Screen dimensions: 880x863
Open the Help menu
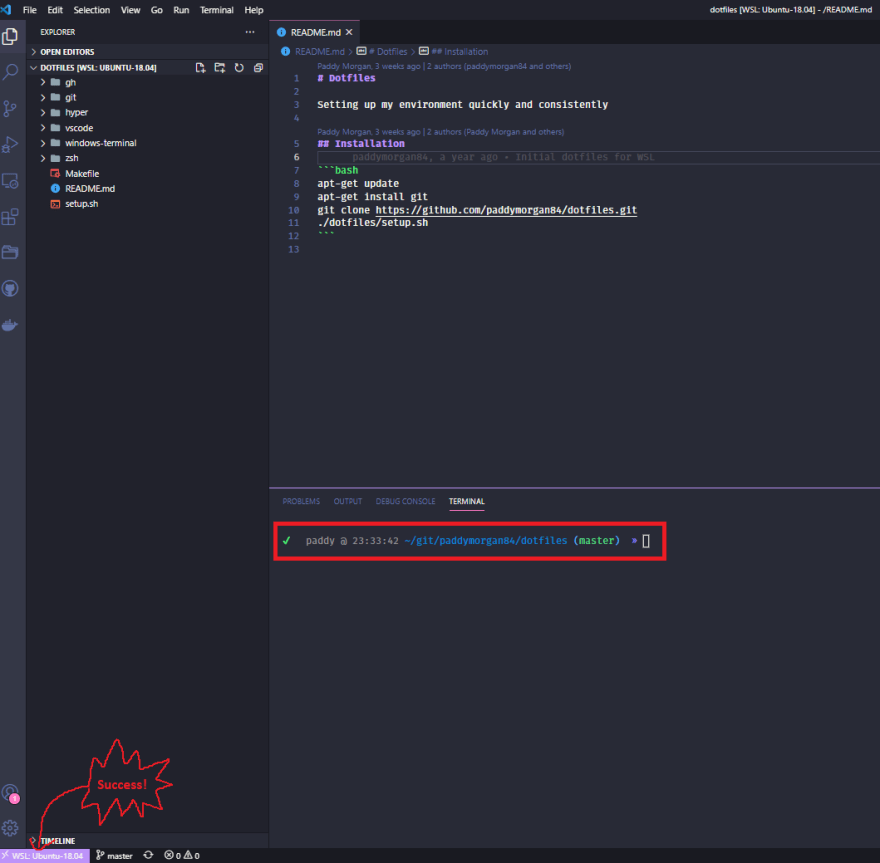click(254, 10)
